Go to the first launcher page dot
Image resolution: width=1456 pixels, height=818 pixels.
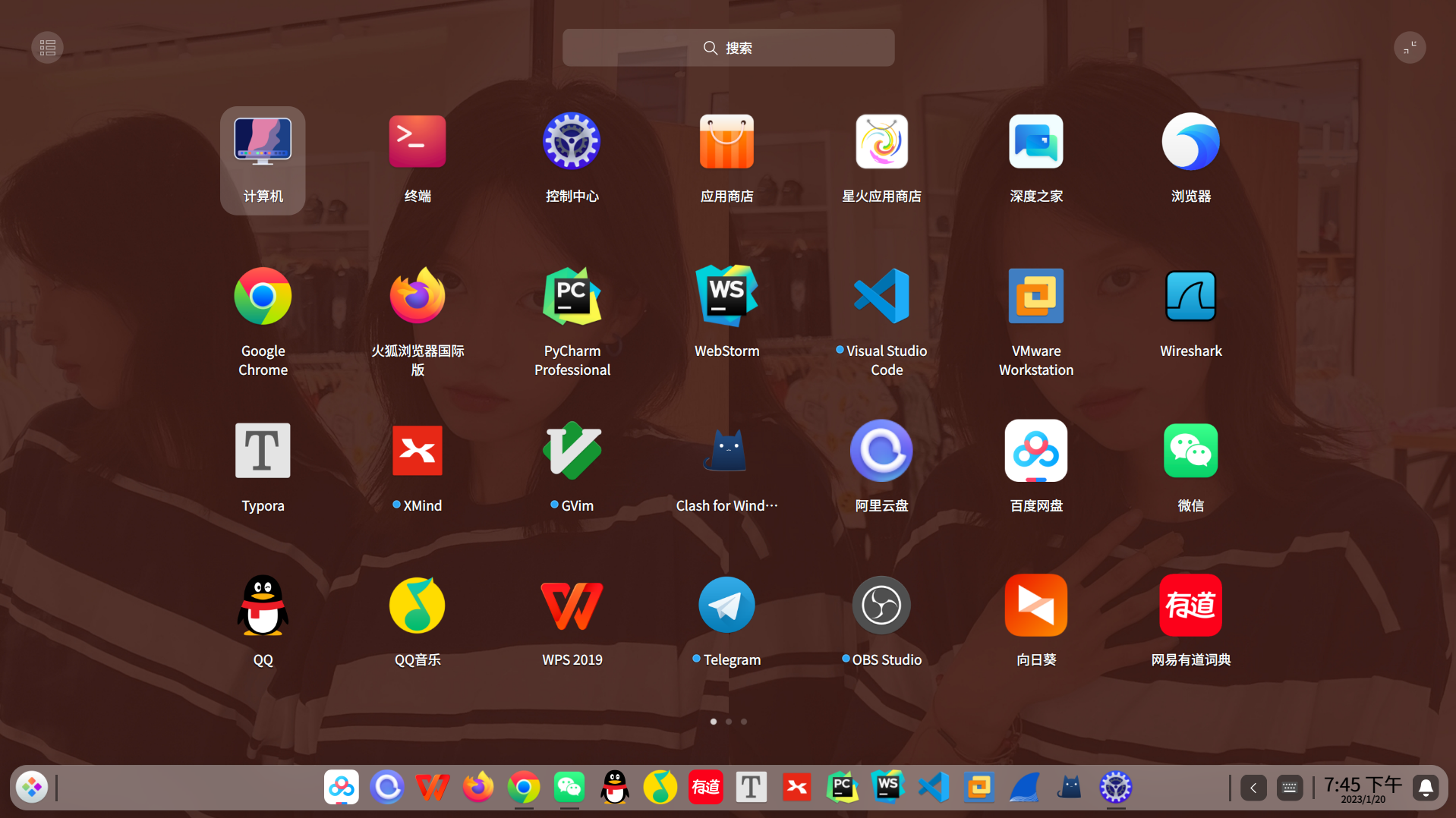[714, 722]
